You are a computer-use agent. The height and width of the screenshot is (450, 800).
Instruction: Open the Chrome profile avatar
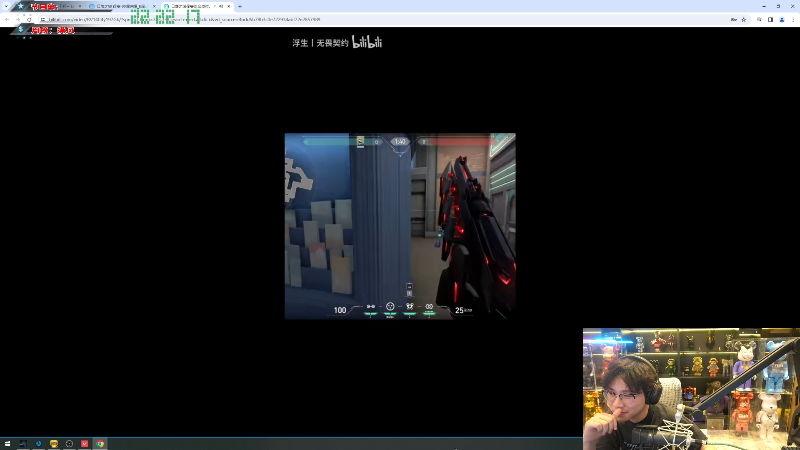pyautogui.click(x=782, y=19)
